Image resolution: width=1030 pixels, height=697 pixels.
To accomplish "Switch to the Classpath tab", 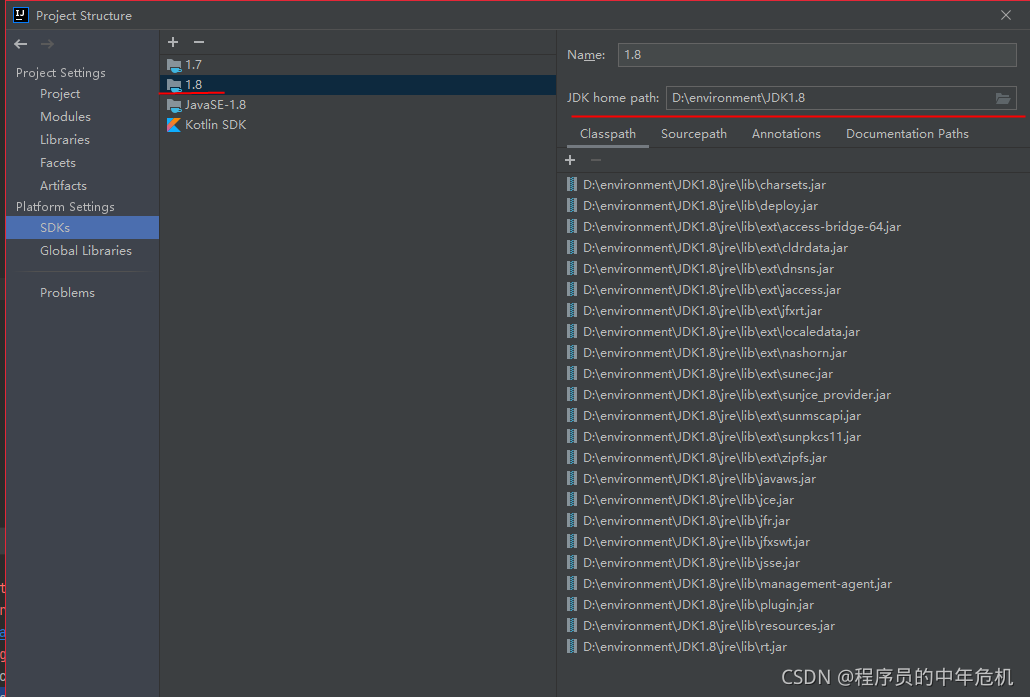I will point(608,134).
